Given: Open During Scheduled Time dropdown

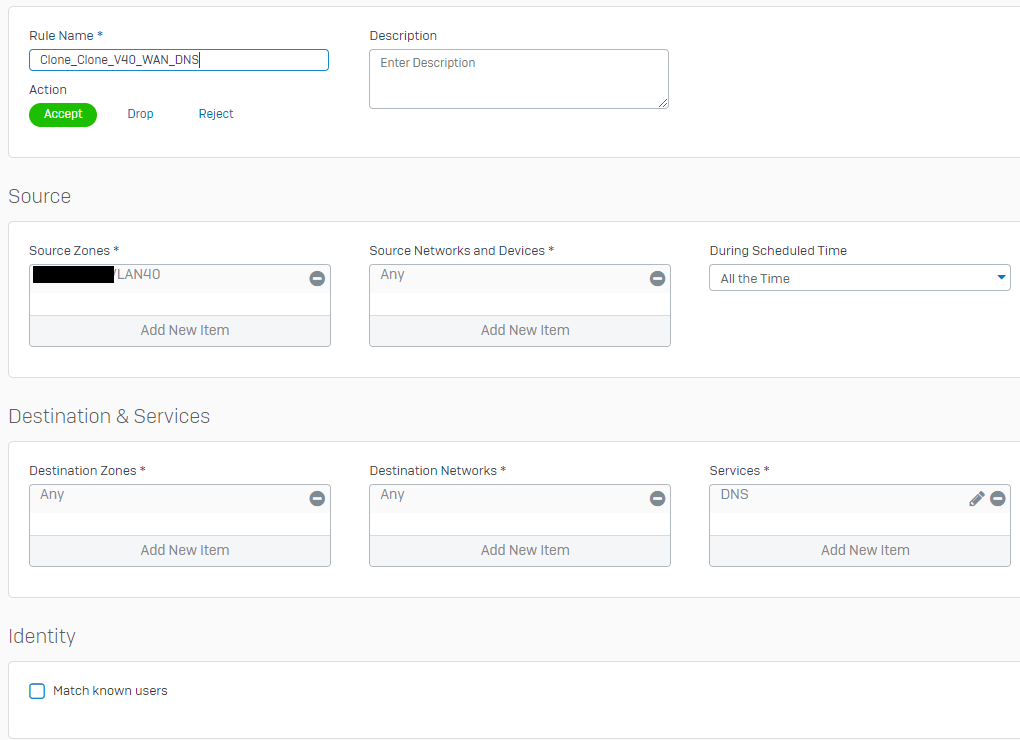Looking at the screenshot, I should tap(859, 278).
